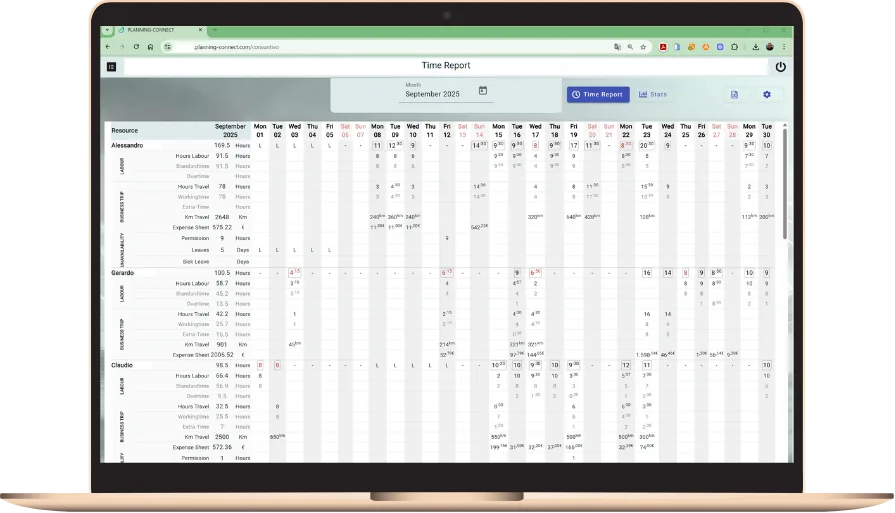Click the browser address bar URL

pos(236,47)
